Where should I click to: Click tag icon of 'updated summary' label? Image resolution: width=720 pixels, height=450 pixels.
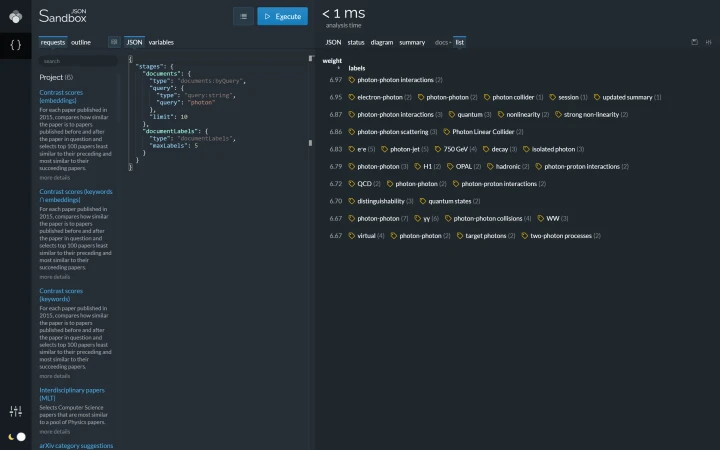(597, 97)
